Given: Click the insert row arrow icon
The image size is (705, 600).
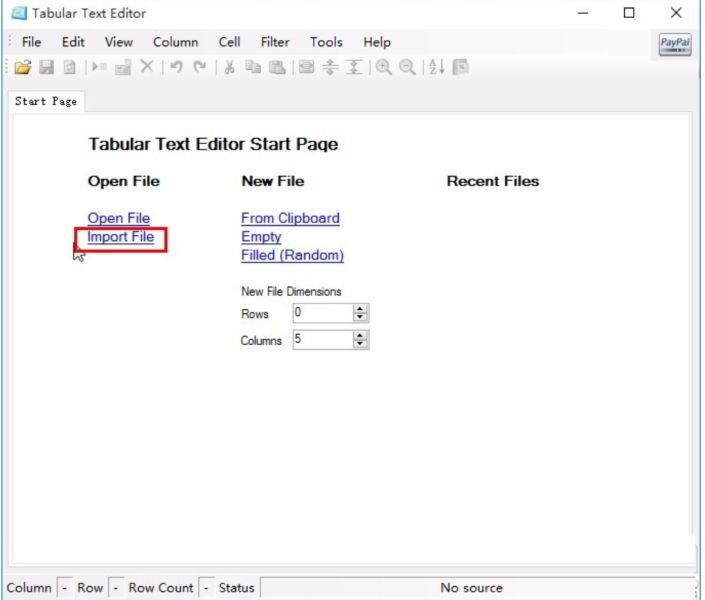Looking at the screenshot, I should 99,67.
